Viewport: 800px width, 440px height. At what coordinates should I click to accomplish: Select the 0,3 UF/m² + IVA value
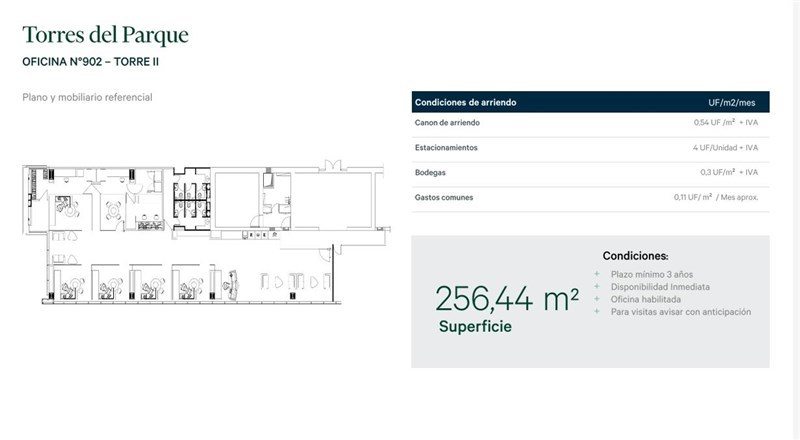(x=729, y=172)
